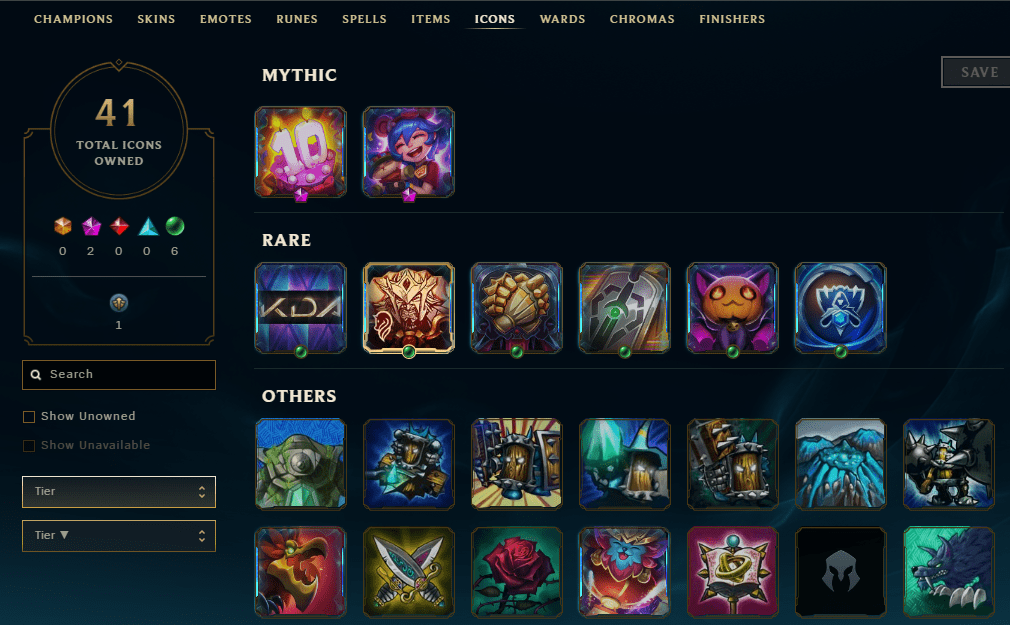Select the 10th anniversary cake mythic icon
This screenshot has height=625, width=1010.
click(x=301, y=152)
